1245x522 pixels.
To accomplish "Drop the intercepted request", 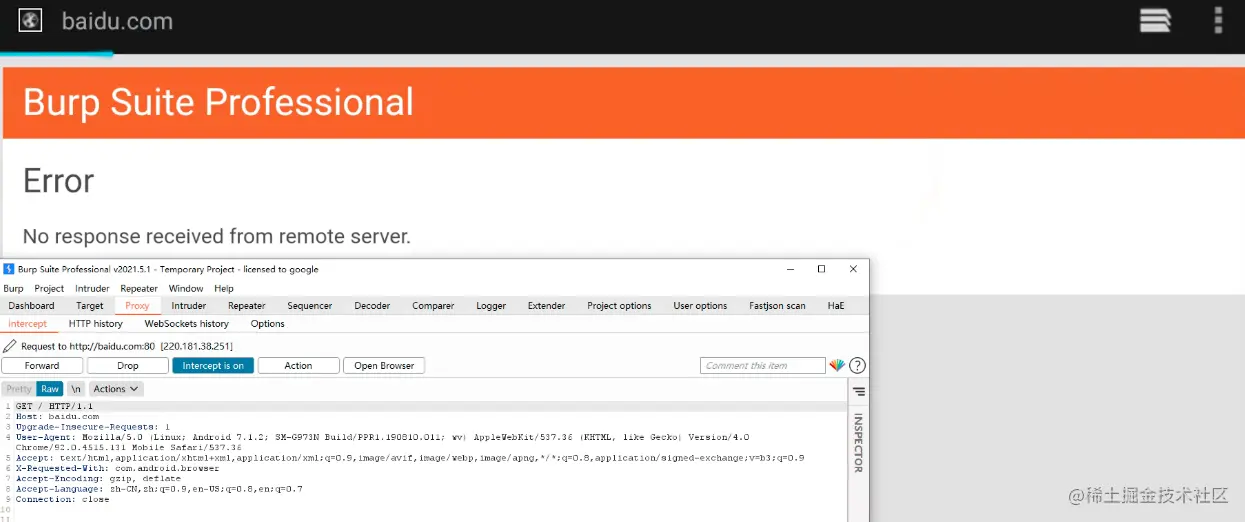I will (128, 366).
